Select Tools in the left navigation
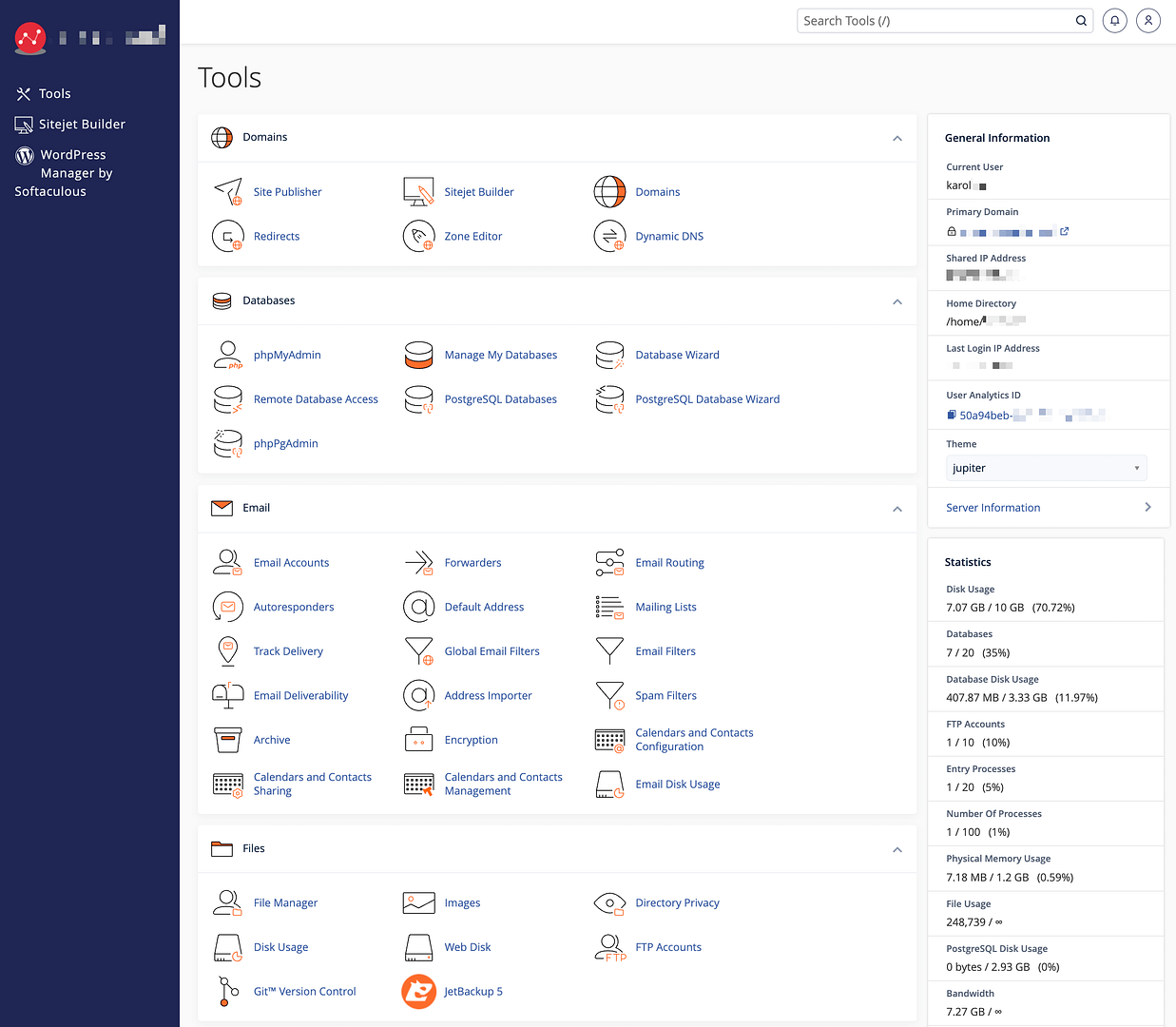 point(55,93)
